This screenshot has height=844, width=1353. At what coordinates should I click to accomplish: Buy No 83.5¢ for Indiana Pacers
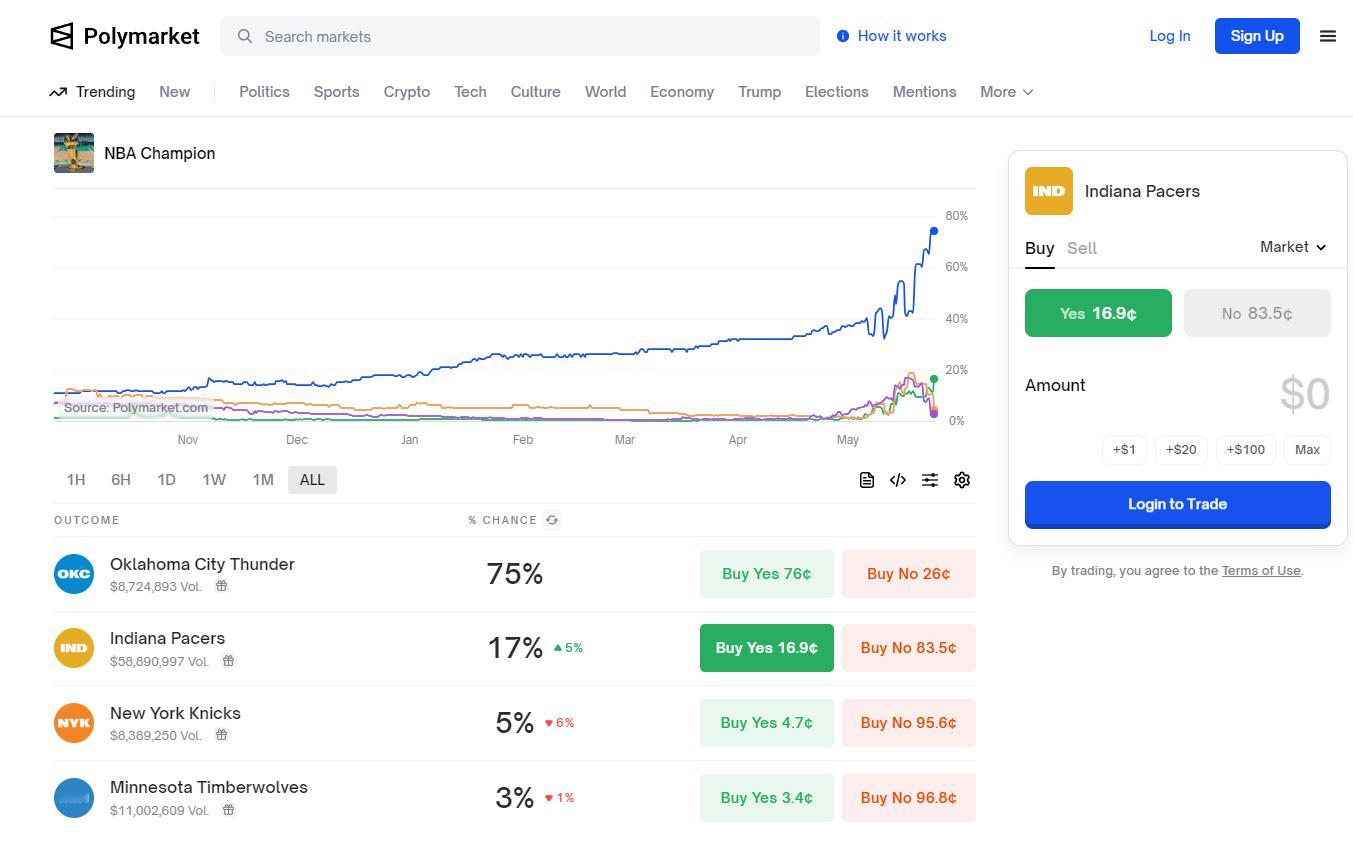[909, 648]
